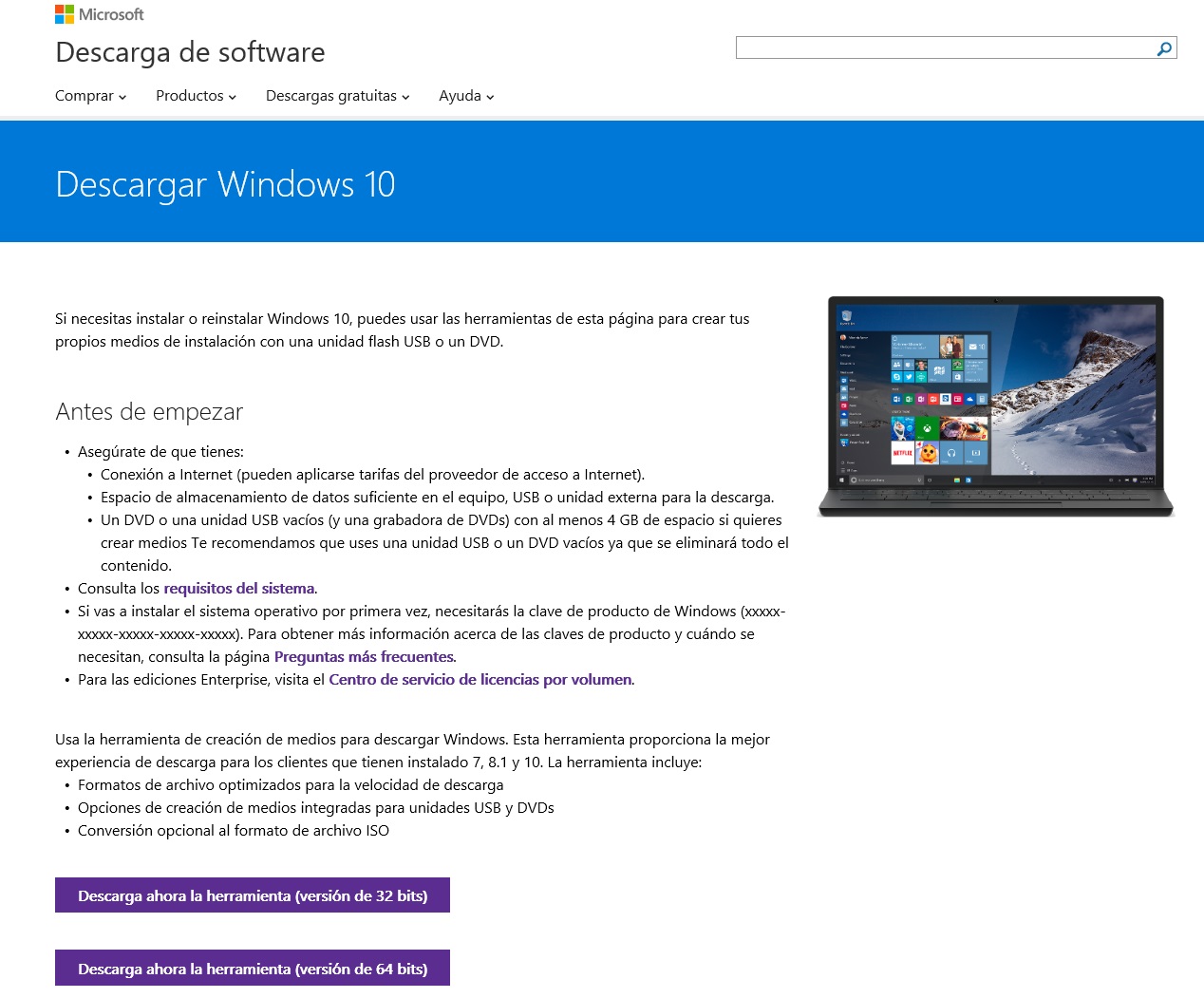This screenshot has height=998, width=1204.
Task: Click the 'Opciones de creación de medios' bullet
Action: (x=315, y=808)
